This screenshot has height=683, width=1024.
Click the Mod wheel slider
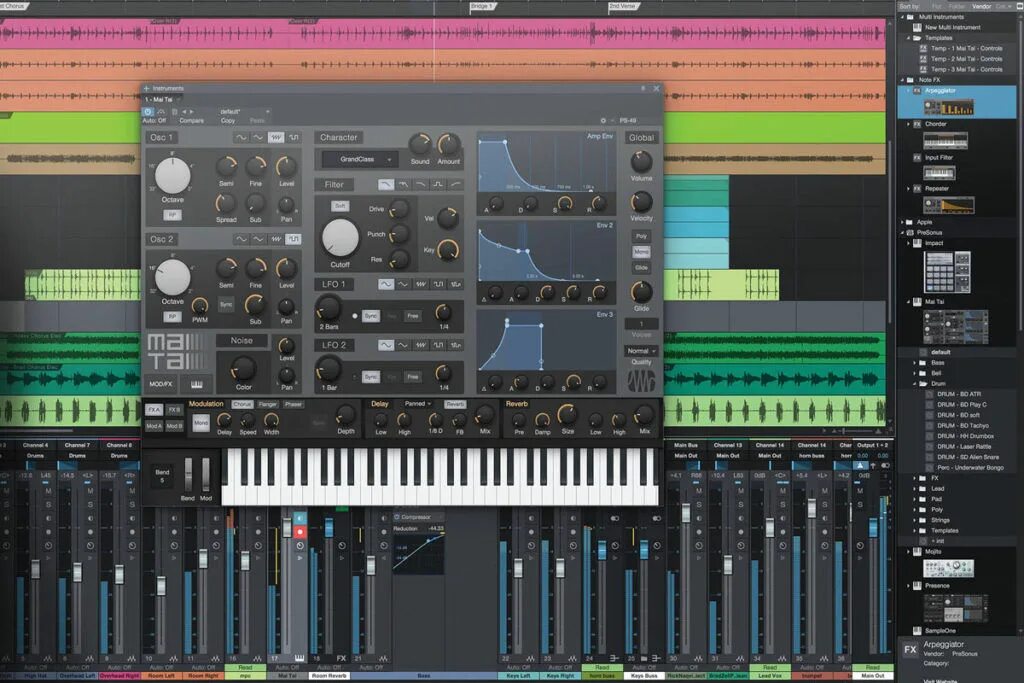[206, 474]
